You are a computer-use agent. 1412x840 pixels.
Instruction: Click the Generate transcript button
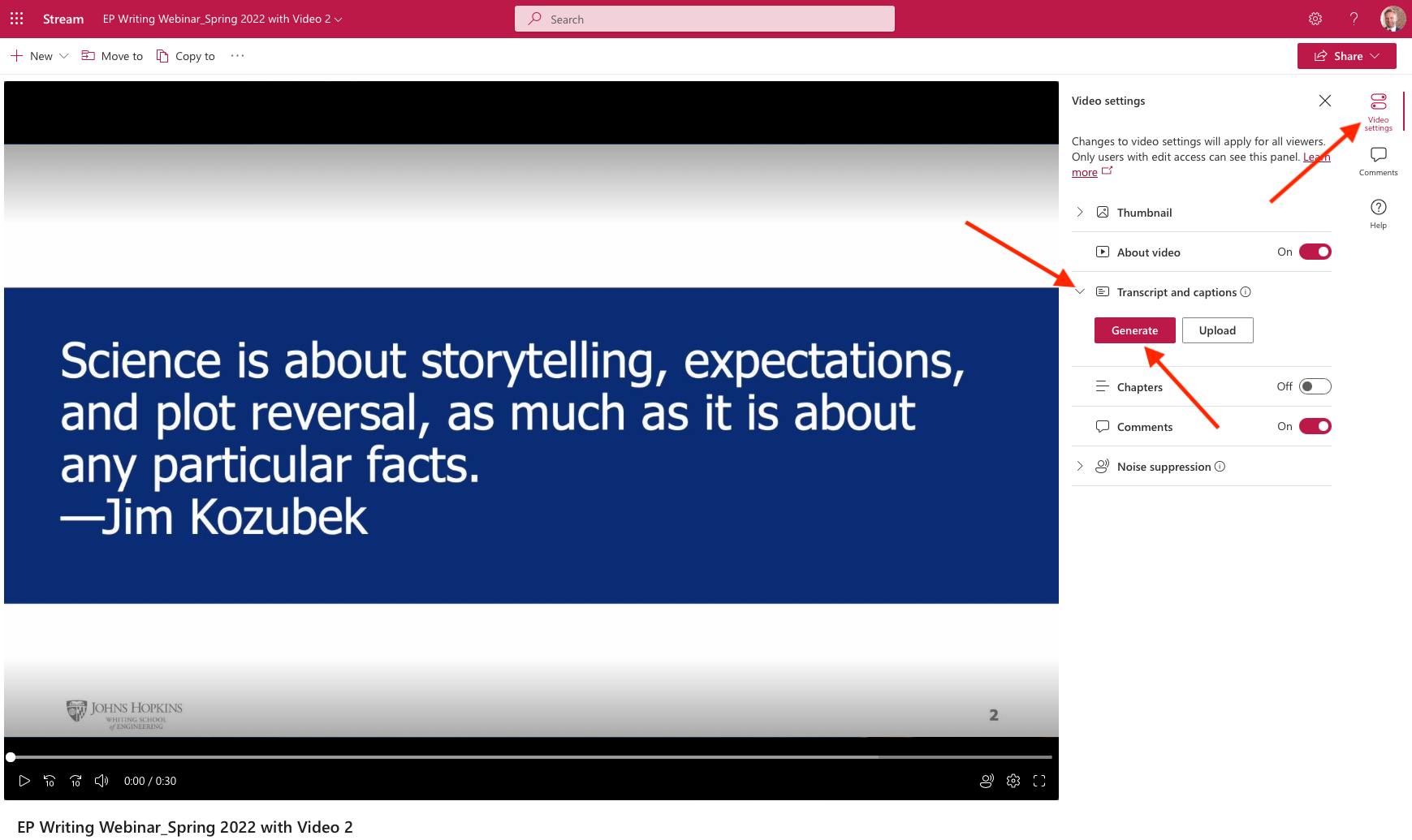(x=1134, y=330)
